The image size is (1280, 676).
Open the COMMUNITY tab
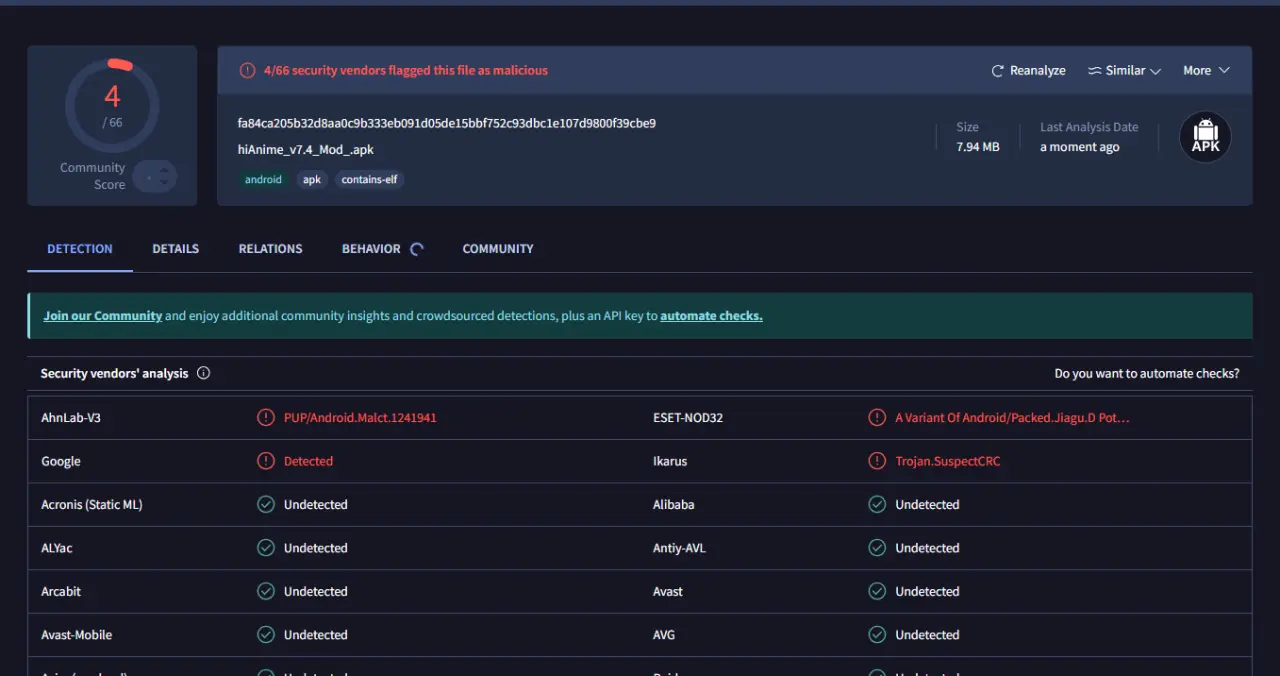pos(498,249)
